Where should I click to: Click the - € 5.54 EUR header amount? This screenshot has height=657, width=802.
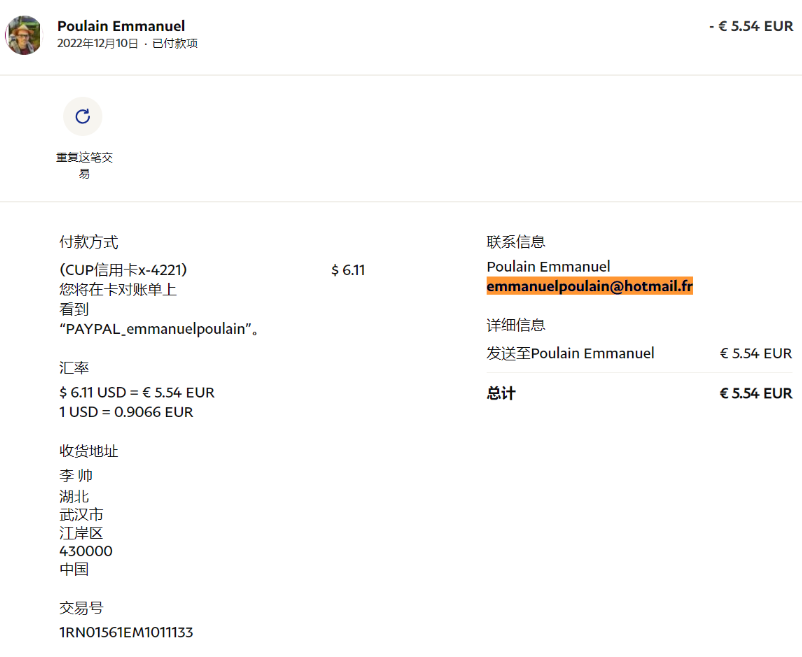pos(750,27)
